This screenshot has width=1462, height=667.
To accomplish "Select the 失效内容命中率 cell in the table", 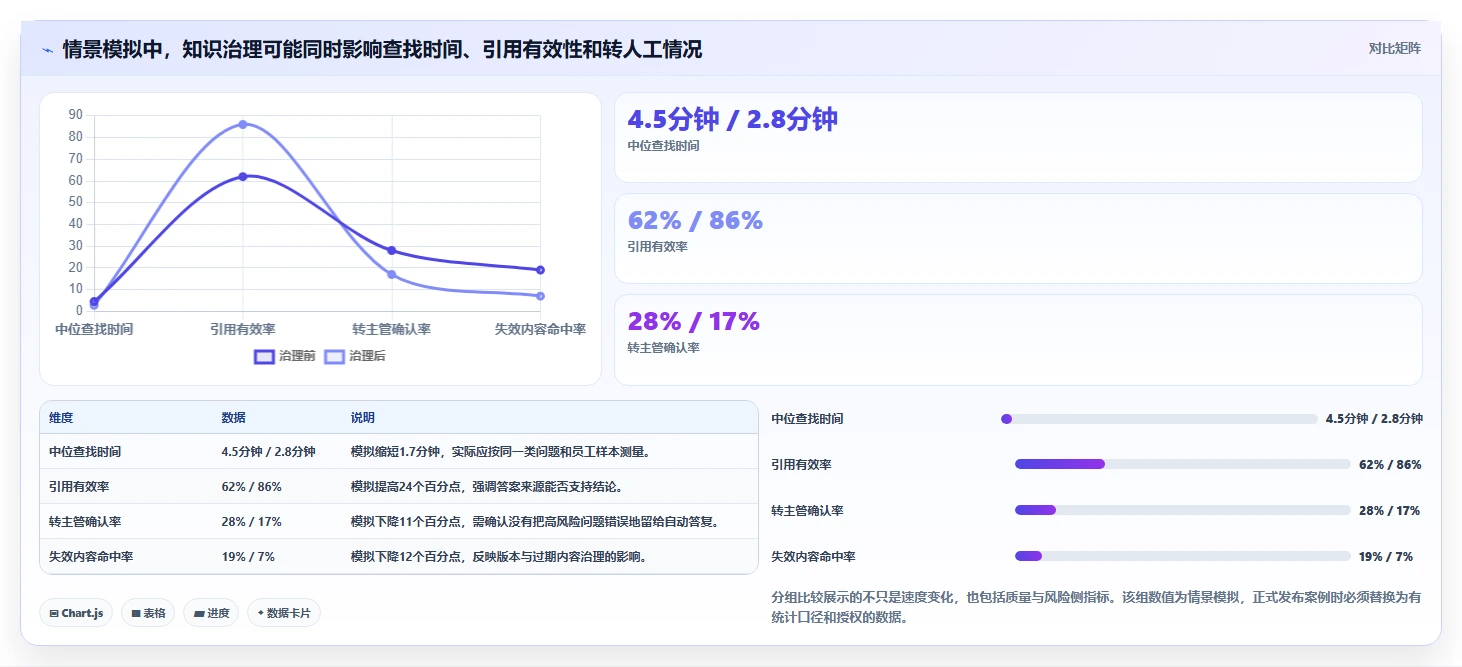I will tap(91, 557).
